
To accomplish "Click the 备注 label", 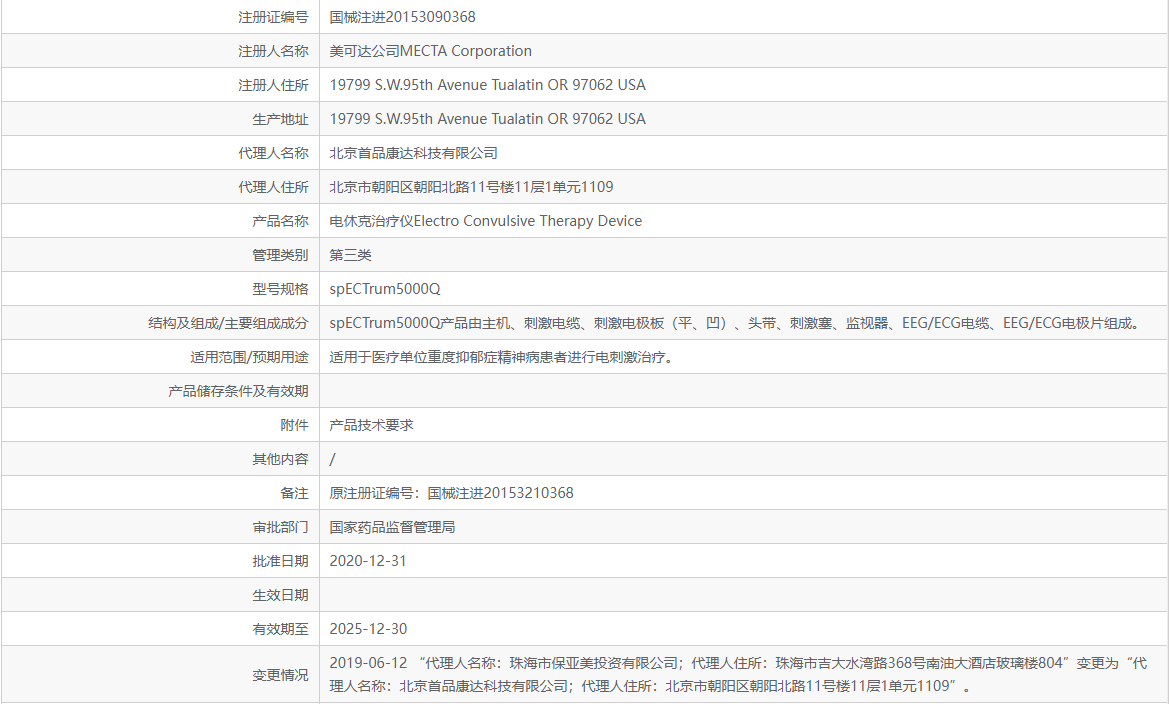I will [294, 493].
